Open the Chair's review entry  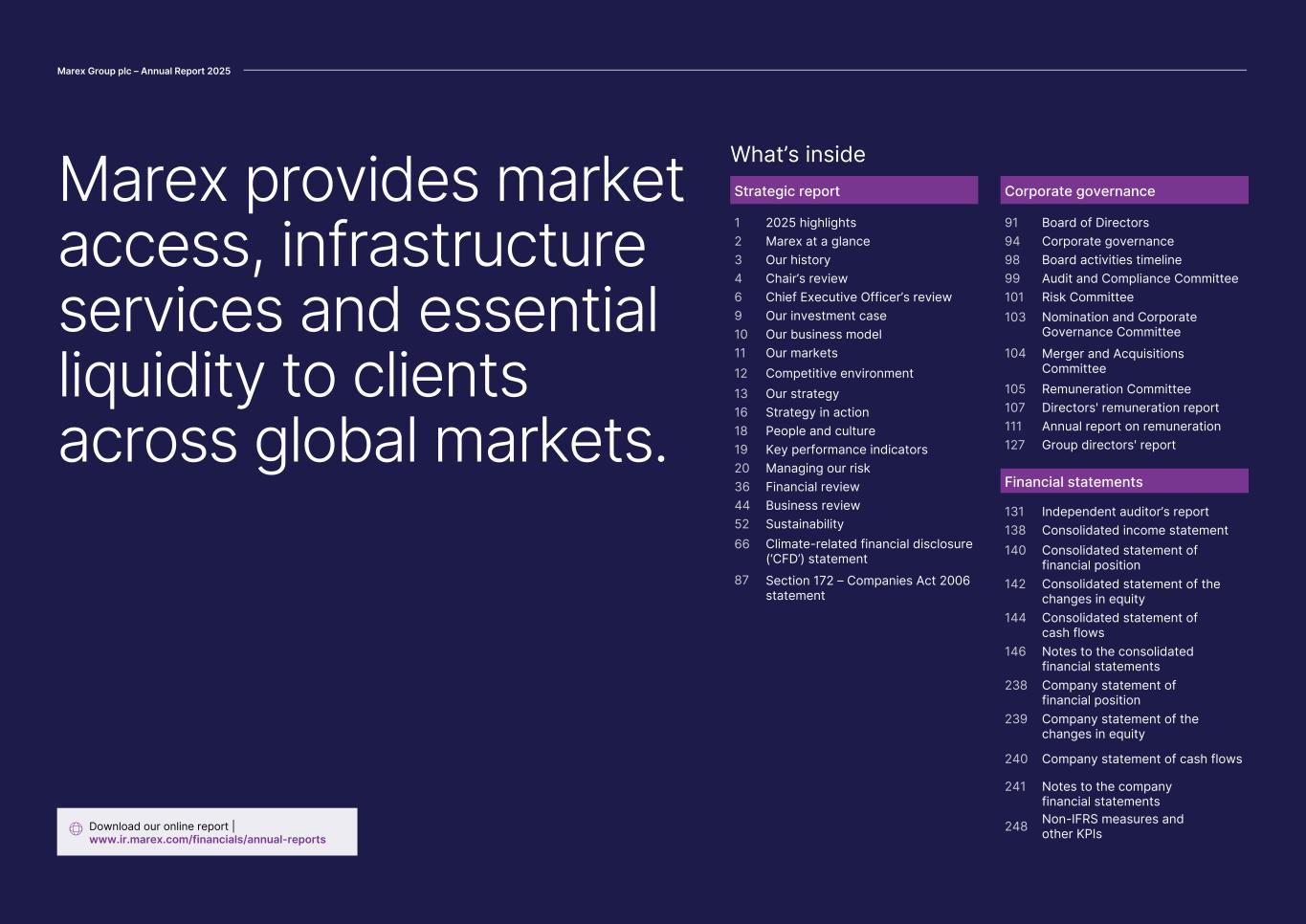(806, 278)
